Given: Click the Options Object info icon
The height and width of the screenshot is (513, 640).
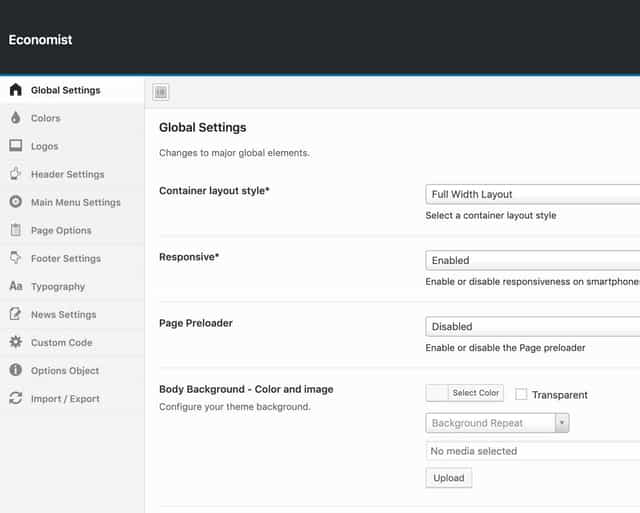Looking at the screenshot, I should 16,370.
